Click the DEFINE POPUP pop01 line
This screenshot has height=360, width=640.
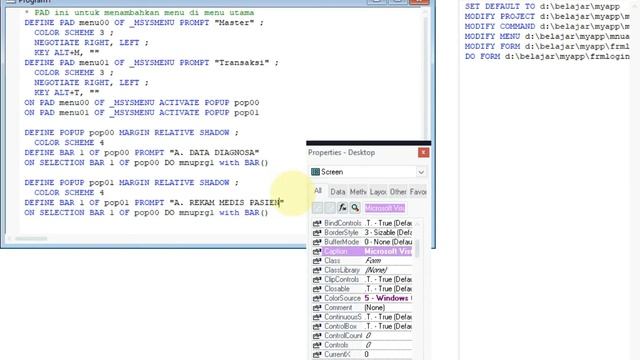[x=131, y=183]
